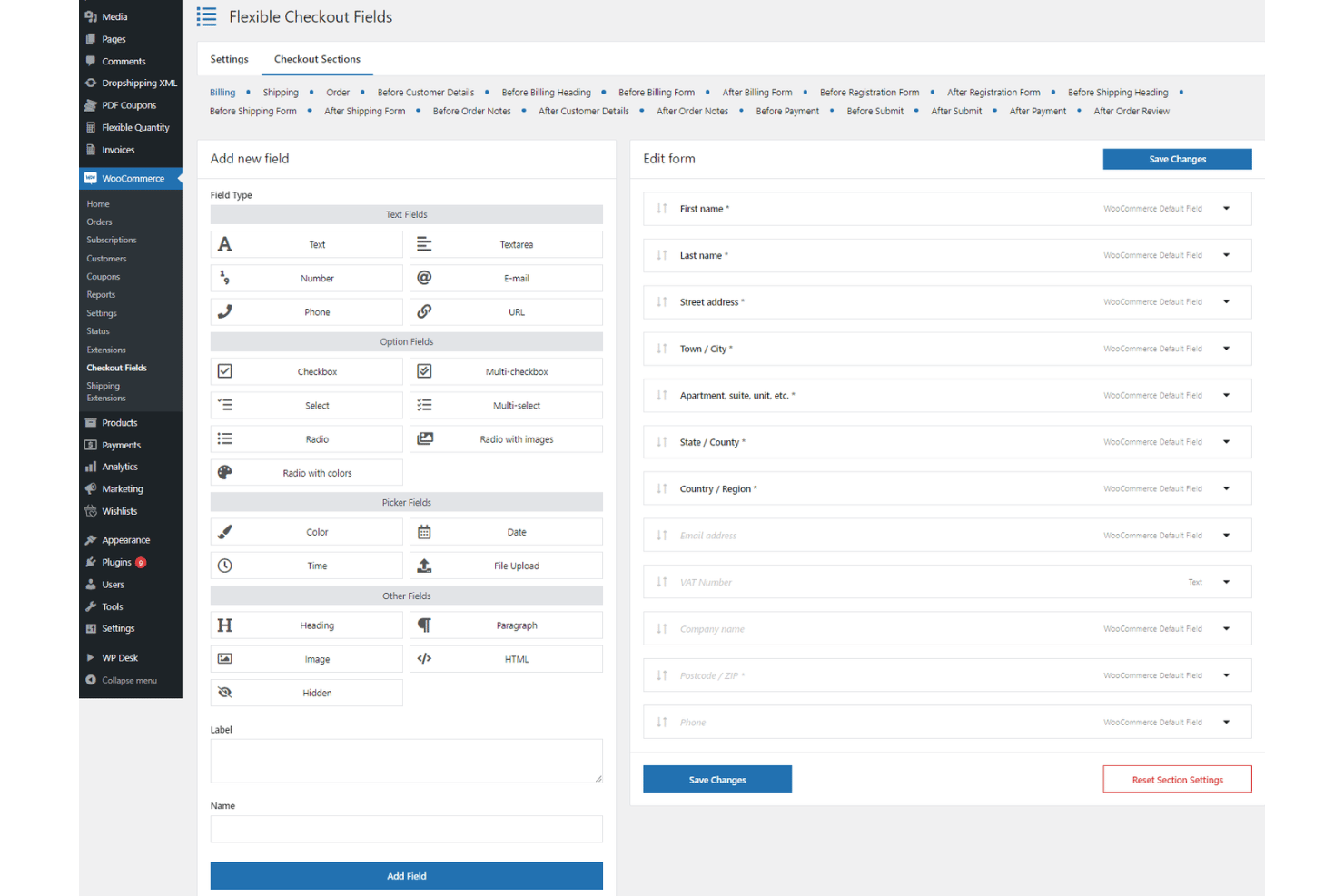Expand the First name field options
The height and width of the screenshot is (896, 1344).
(x=1226, y=209)
